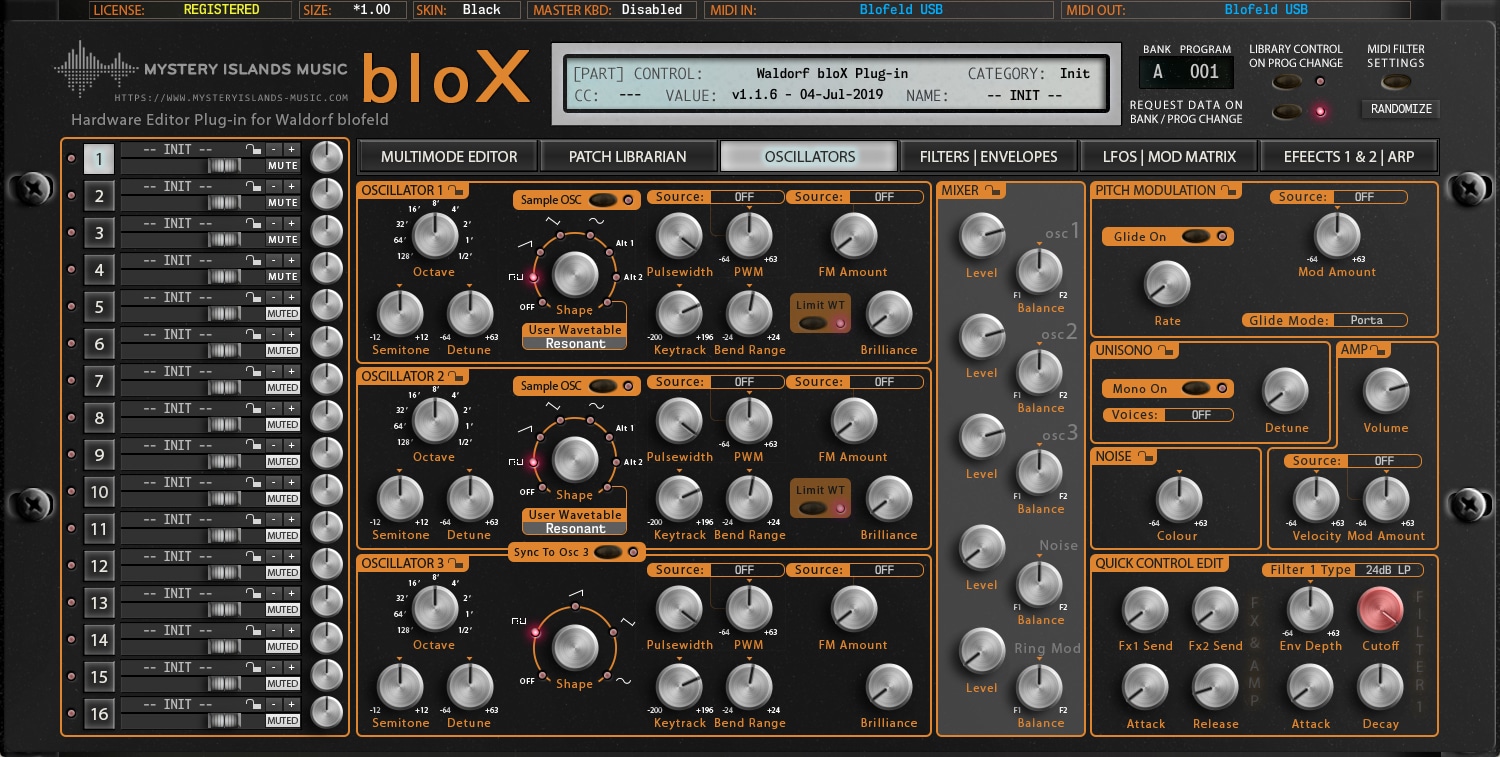Click the red LED next to part 3

pos(70,233)
